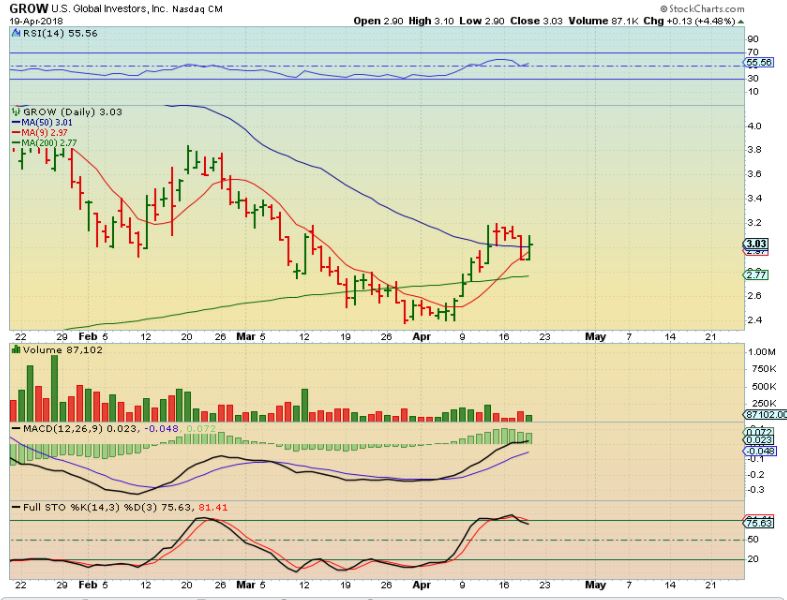The width and height of the screenshot is (787, 600).
Task: Click the 'Chg +0.13 (+4.48%)' value
Action: pyautogui.click(x=689, y=21)
